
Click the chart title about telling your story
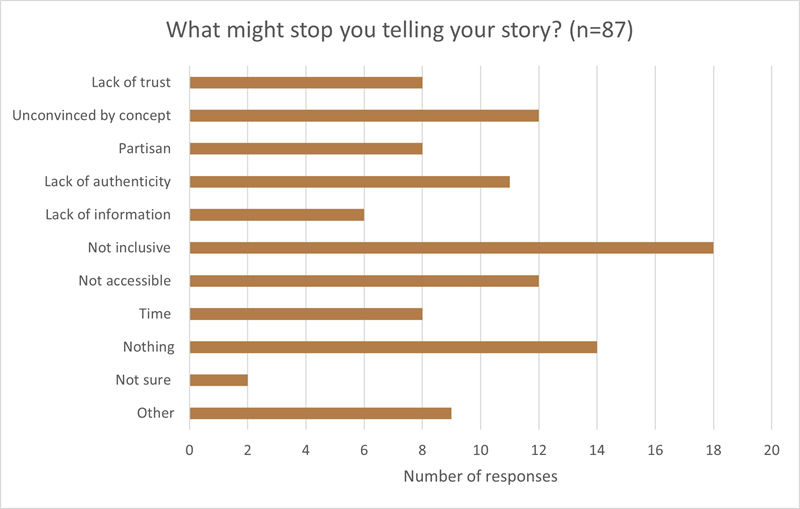[399, 30]
